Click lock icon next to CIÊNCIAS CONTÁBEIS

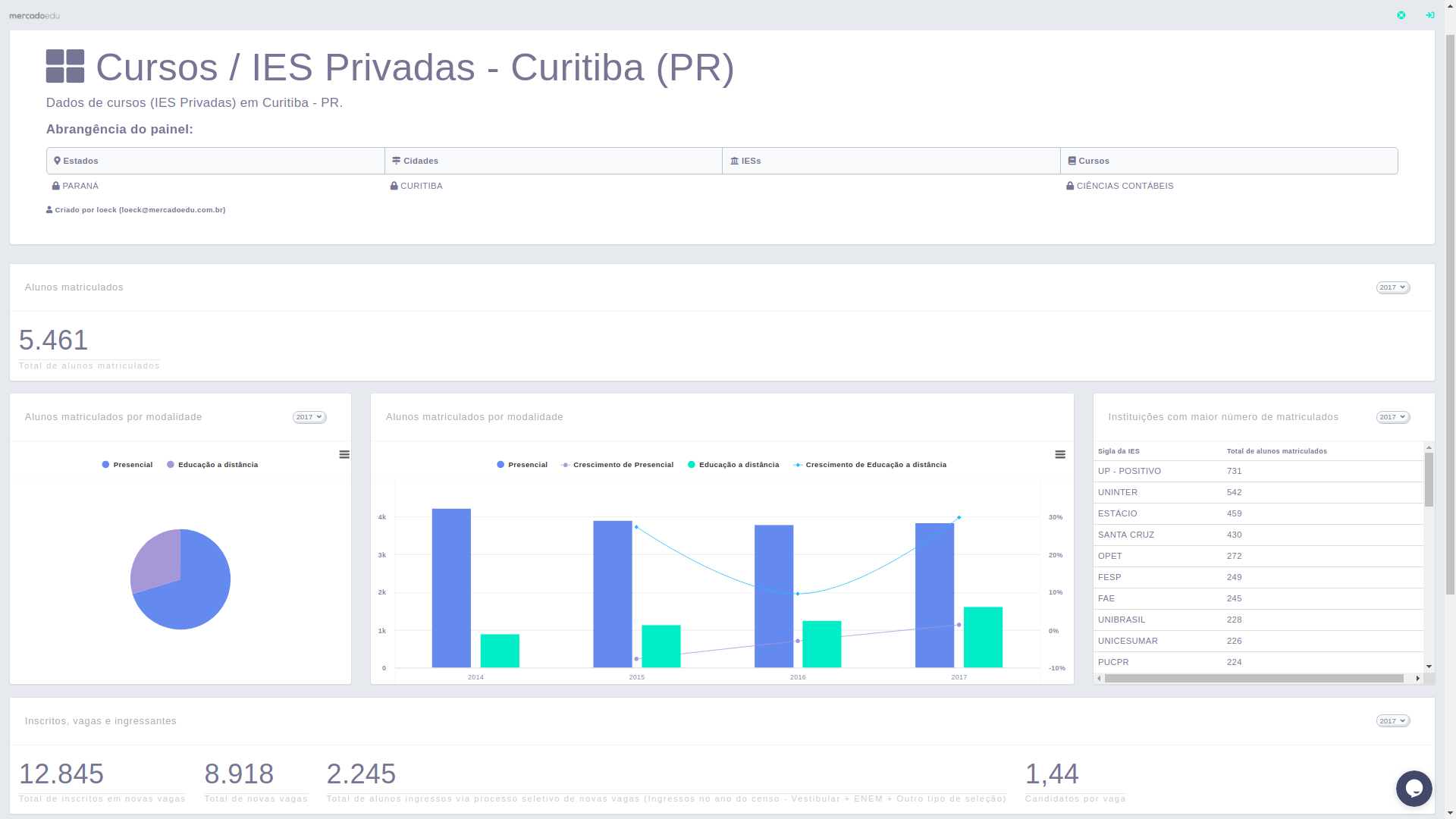[1070, 186]
